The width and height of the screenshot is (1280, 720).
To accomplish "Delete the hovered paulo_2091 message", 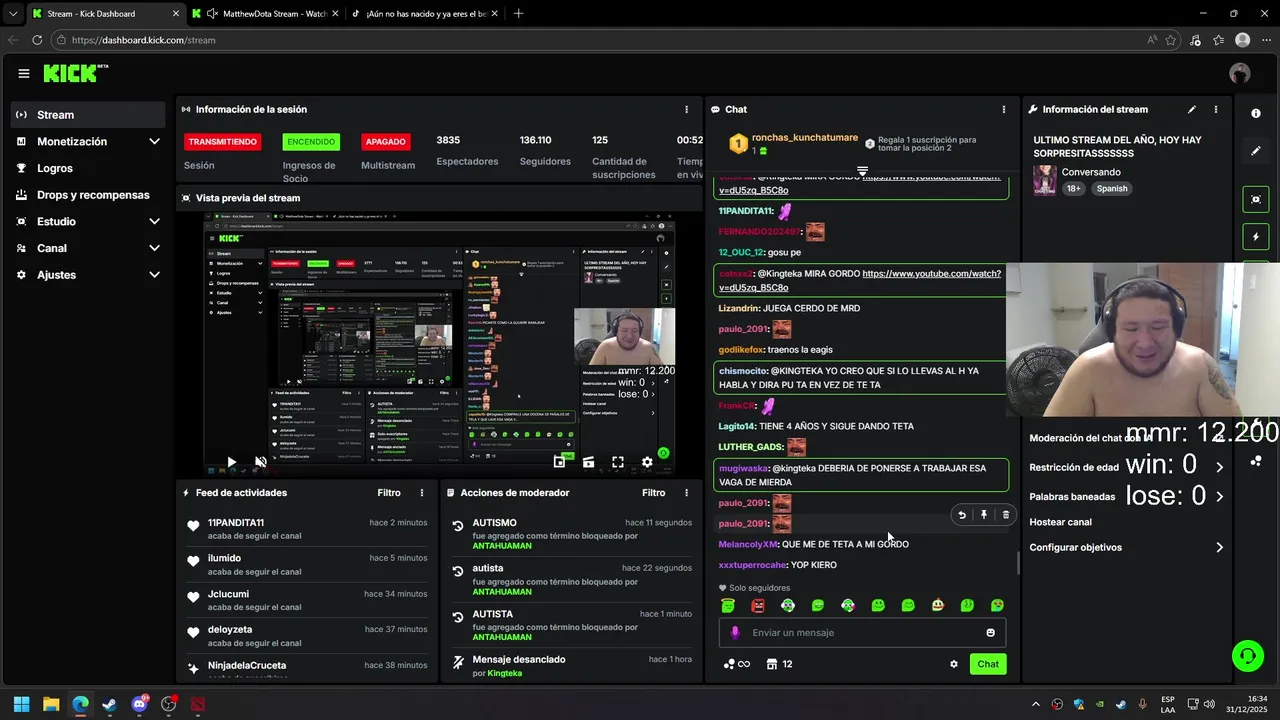I will click(x=1006, y=515).
